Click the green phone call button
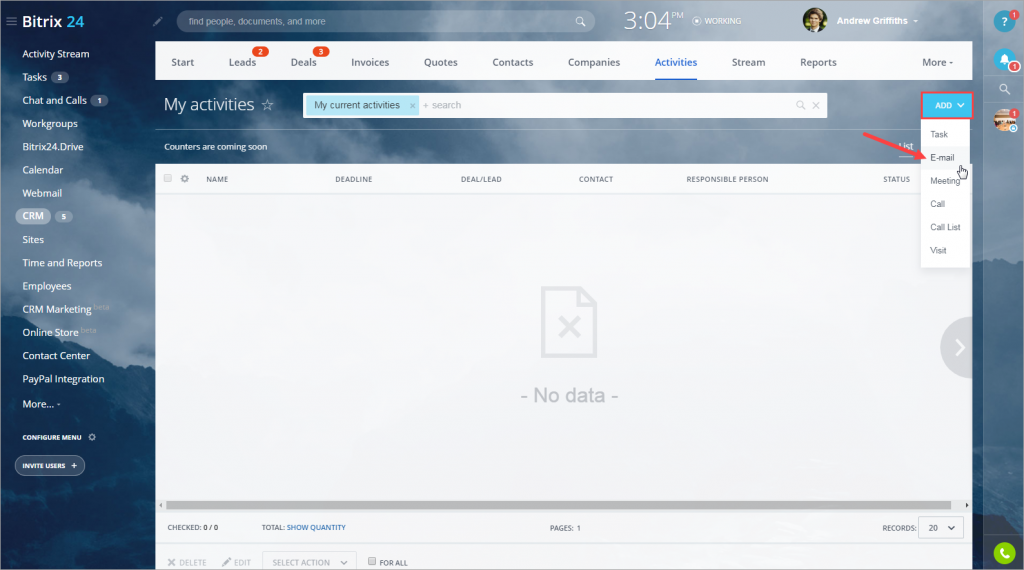This screenshot has height=570, width=1024. pos(1004,553)
